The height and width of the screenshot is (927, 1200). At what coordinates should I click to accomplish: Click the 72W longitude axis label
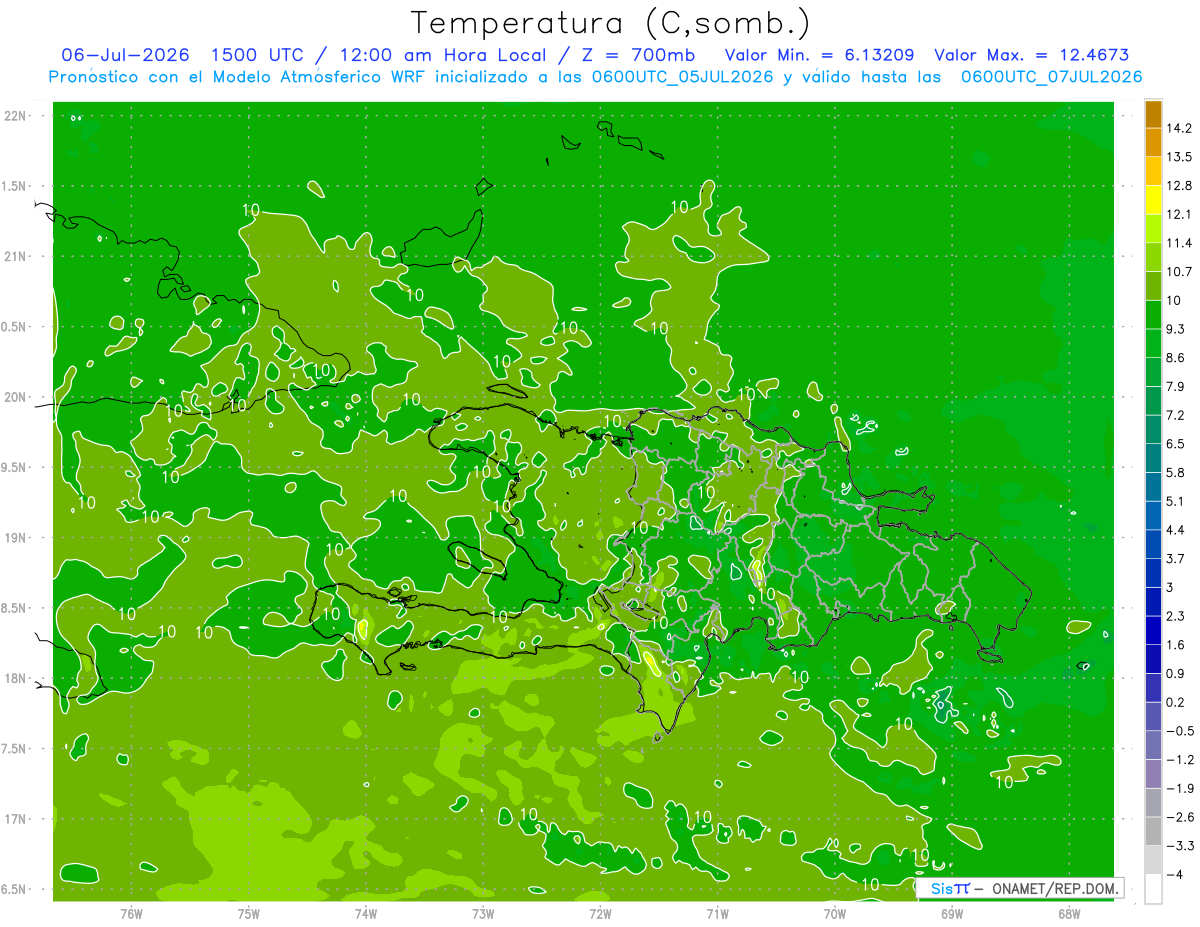click(600, 912)
